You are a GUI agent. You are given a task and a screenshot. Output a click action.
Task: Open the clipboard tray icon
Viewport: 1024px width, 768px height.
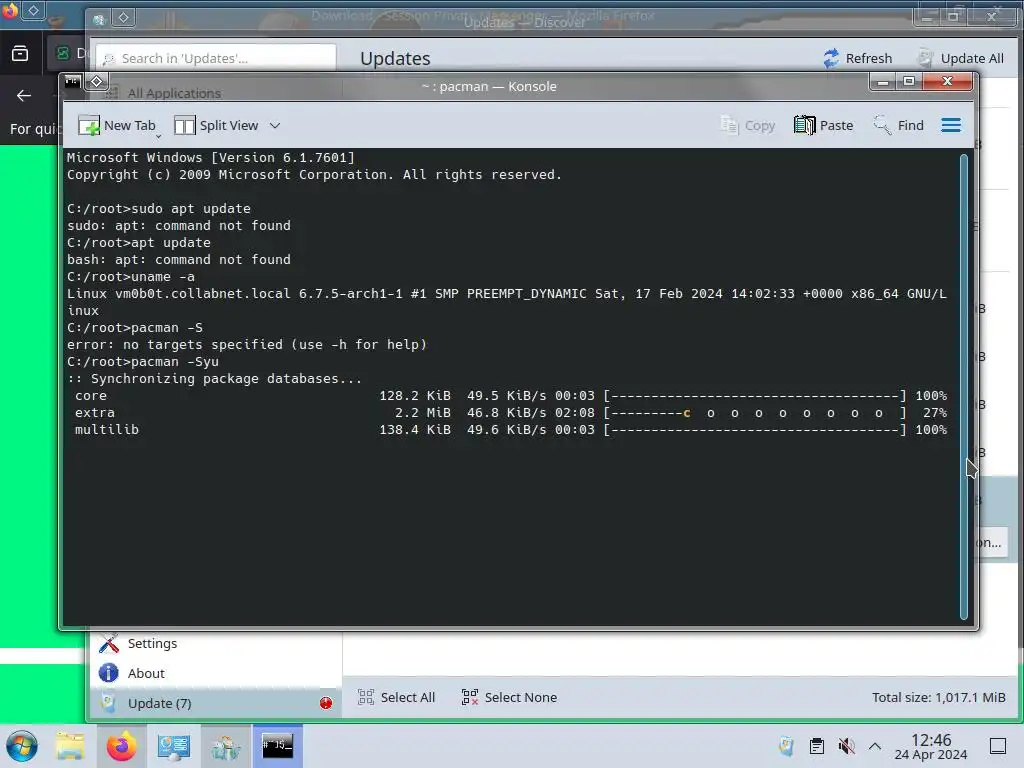coord(816,746)
